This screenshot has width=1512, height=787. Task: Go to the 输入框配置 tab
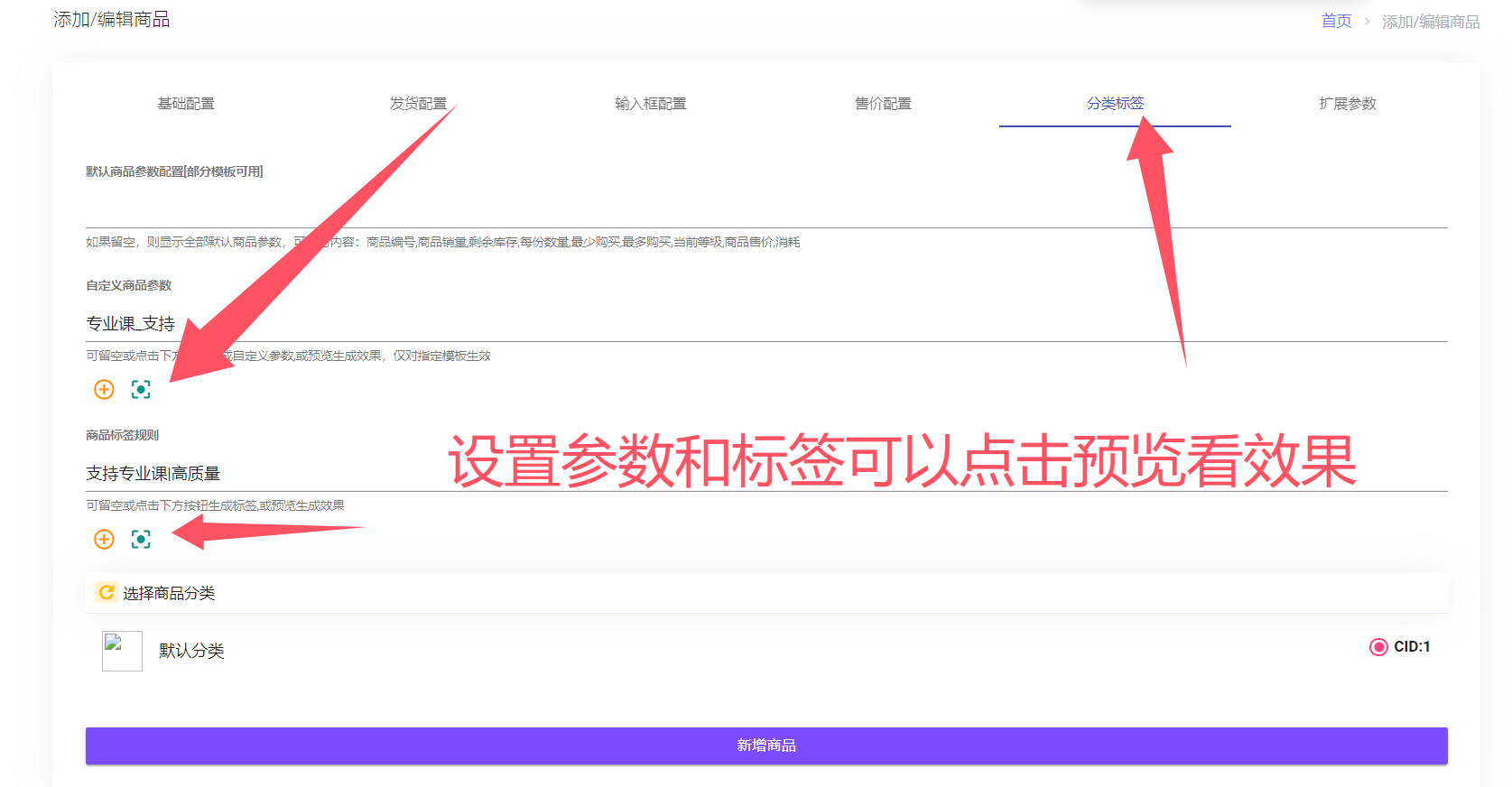[650, 104]
